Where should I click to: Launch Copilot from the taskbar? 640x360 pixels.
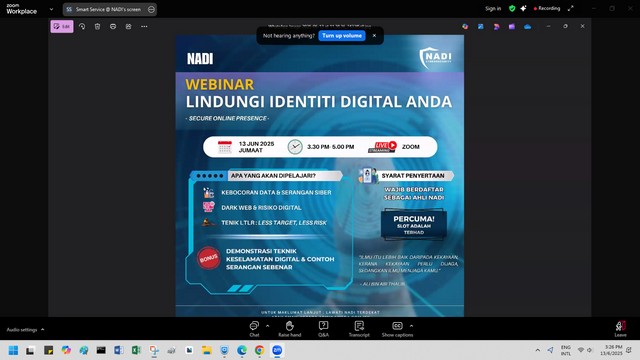(66, 350)
